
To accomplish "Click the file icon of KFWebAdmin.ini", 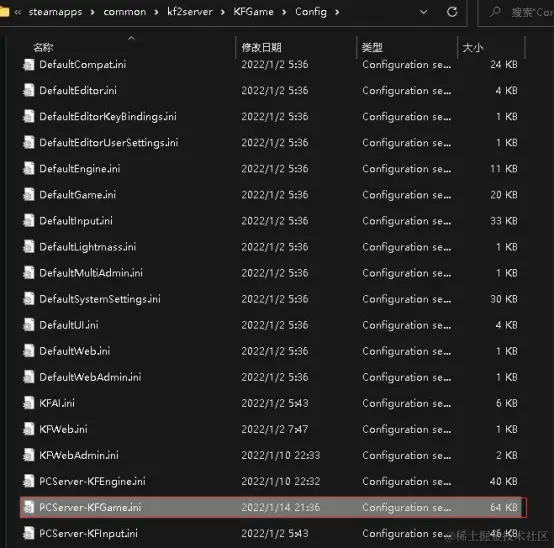I will click(29, 455).
